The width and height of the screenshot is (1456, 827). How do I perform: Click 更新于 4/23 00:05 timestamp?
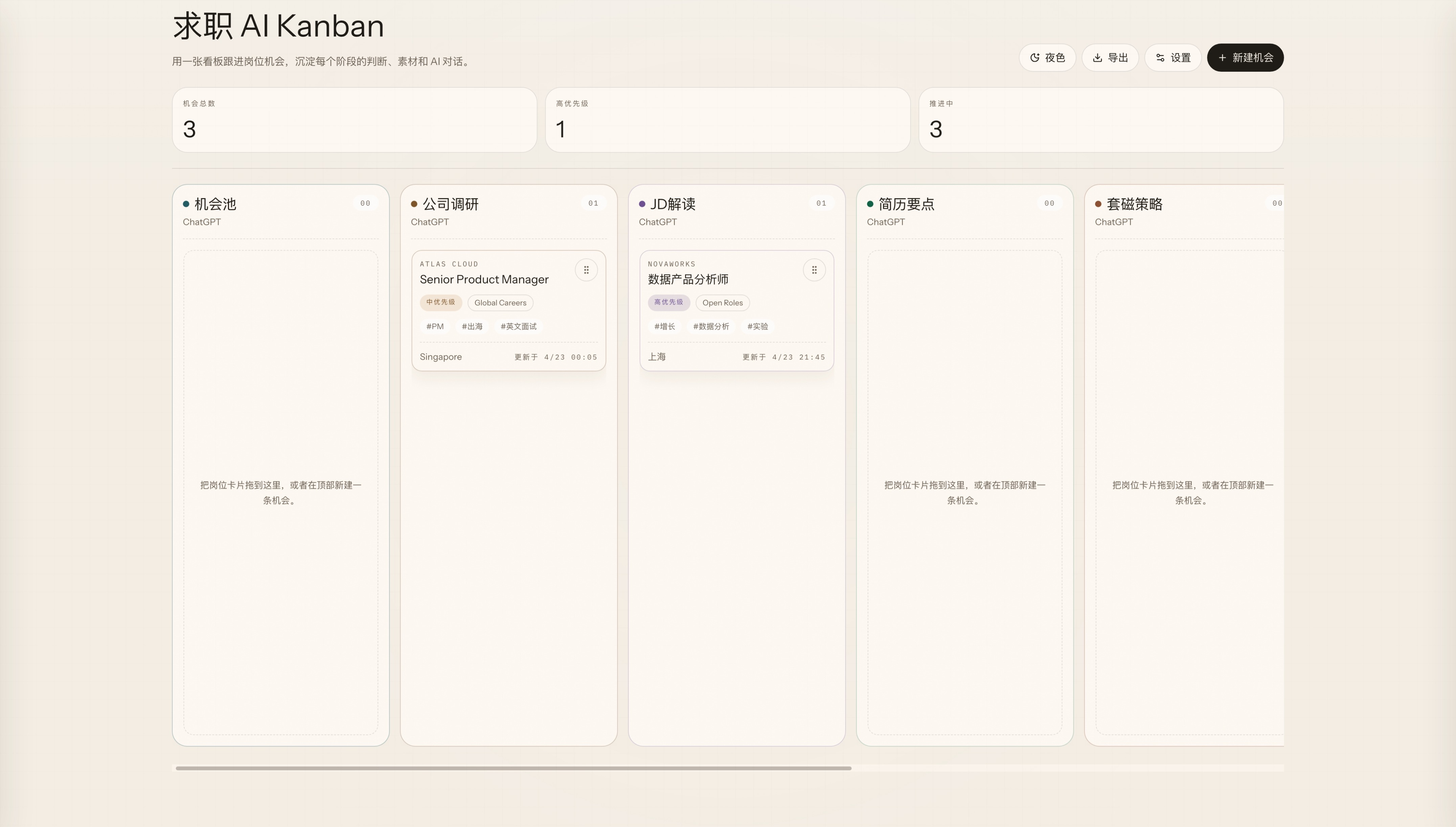(556, 357)
